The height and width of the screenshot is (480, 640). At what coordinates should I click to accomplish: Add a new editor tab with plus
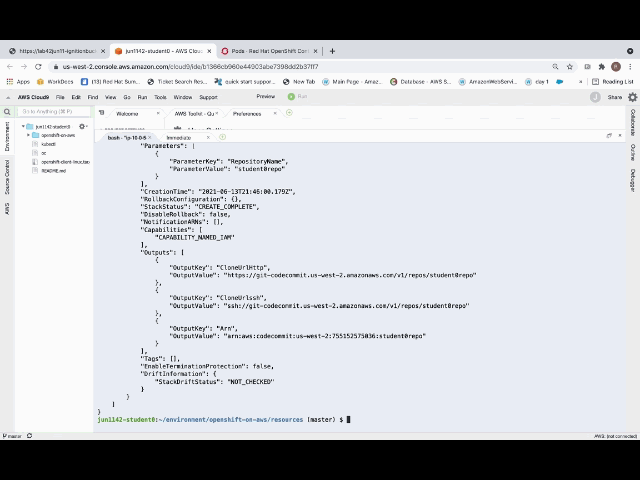click(289, 113)
